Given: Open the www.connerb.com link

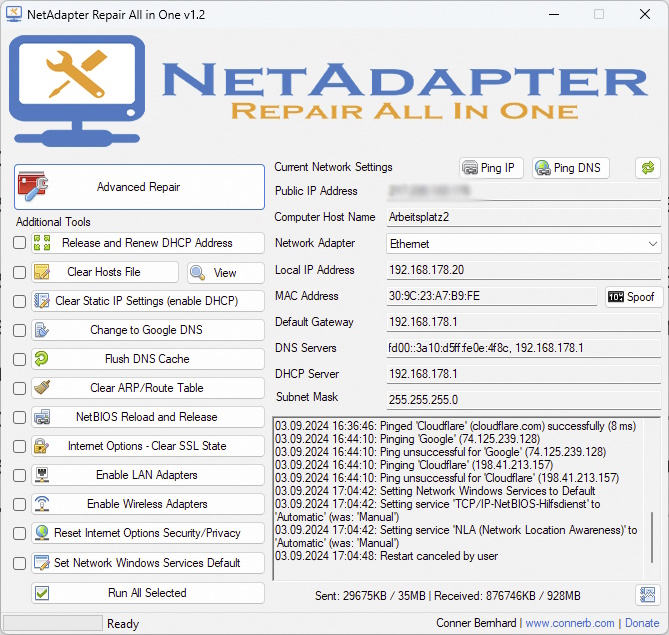Looking at the screenshot, I should pos(570,623).
